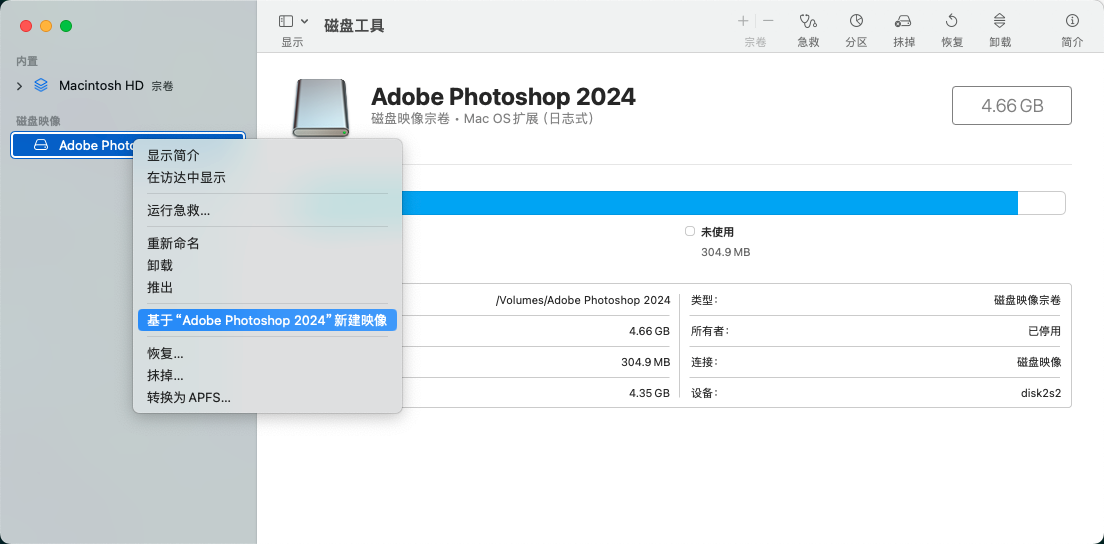Click the 304.9 MB under 未使用 legend

(726, 251)
